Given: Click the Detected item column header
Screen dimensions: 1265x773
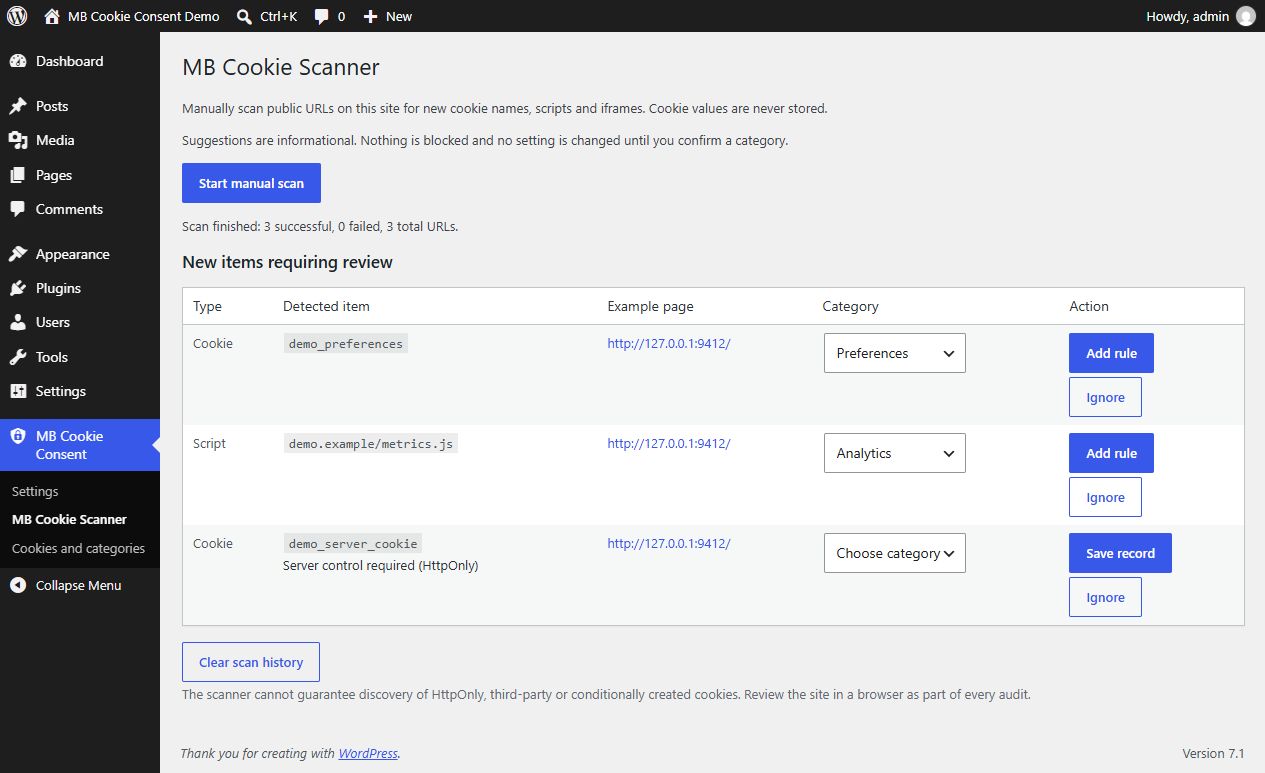Looking at the screenshot, I should [x=326, y=306].
